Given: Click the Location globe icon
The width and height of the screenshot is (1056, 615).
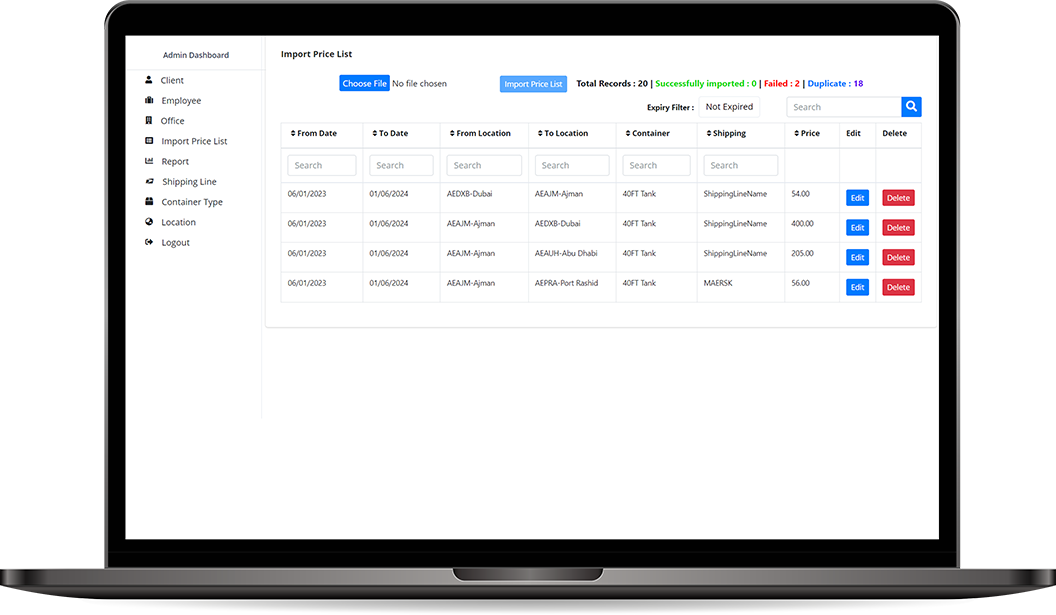Looking at the screenshot, I should (x=149, y=221).
